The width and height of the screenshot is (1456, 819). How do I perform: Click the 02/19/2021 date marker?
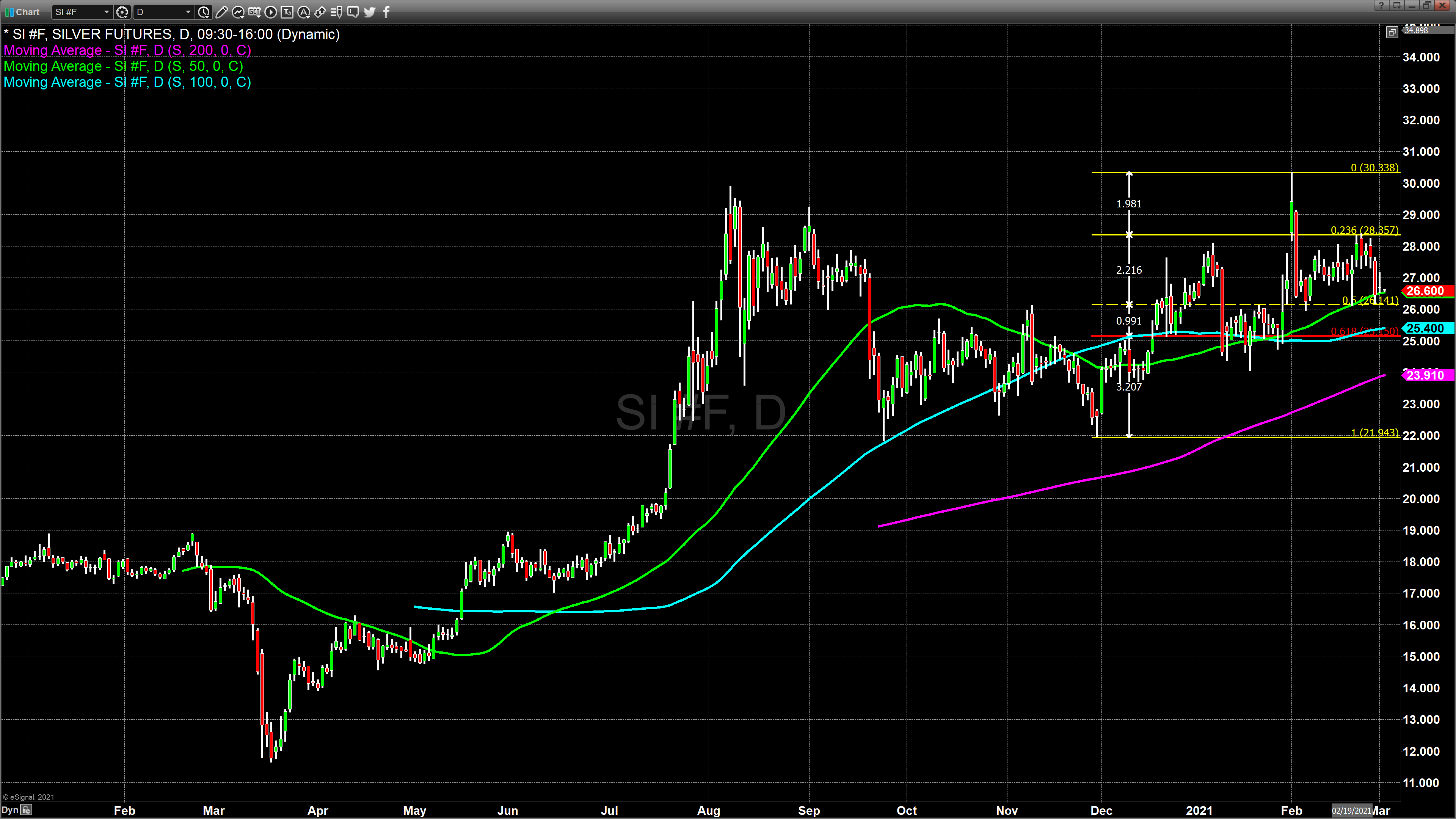pyautogui.click(x=1351, y=811)
